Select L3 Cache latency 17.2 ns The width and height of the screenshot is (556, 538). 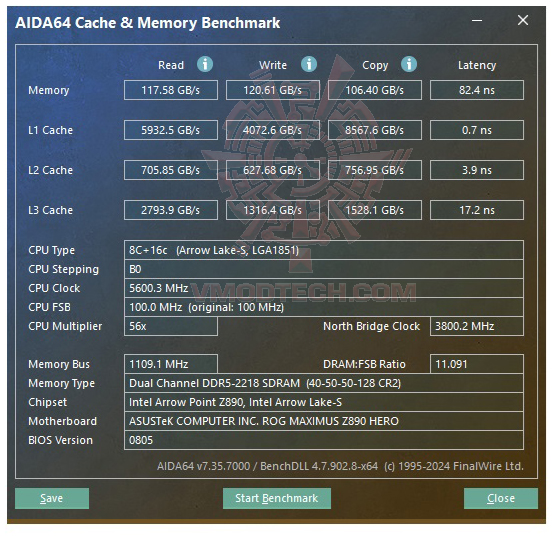(477, 210)
